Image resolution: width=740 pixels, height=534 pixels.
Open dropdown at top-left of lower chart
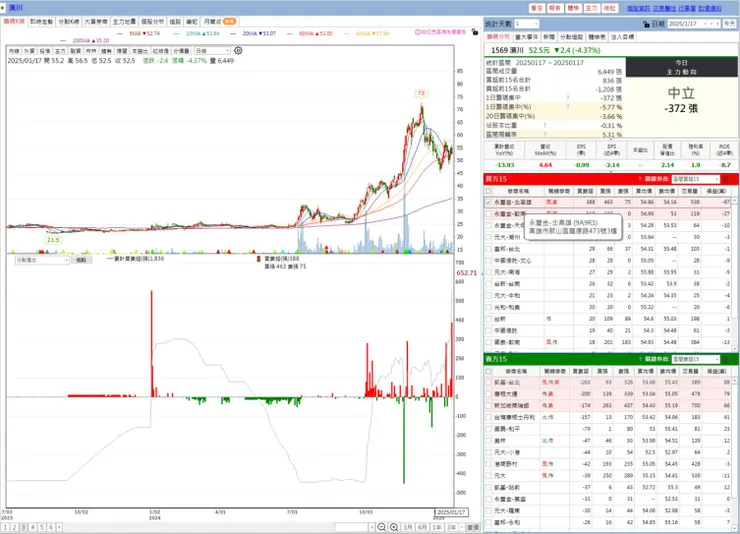(x=42, y=260)
